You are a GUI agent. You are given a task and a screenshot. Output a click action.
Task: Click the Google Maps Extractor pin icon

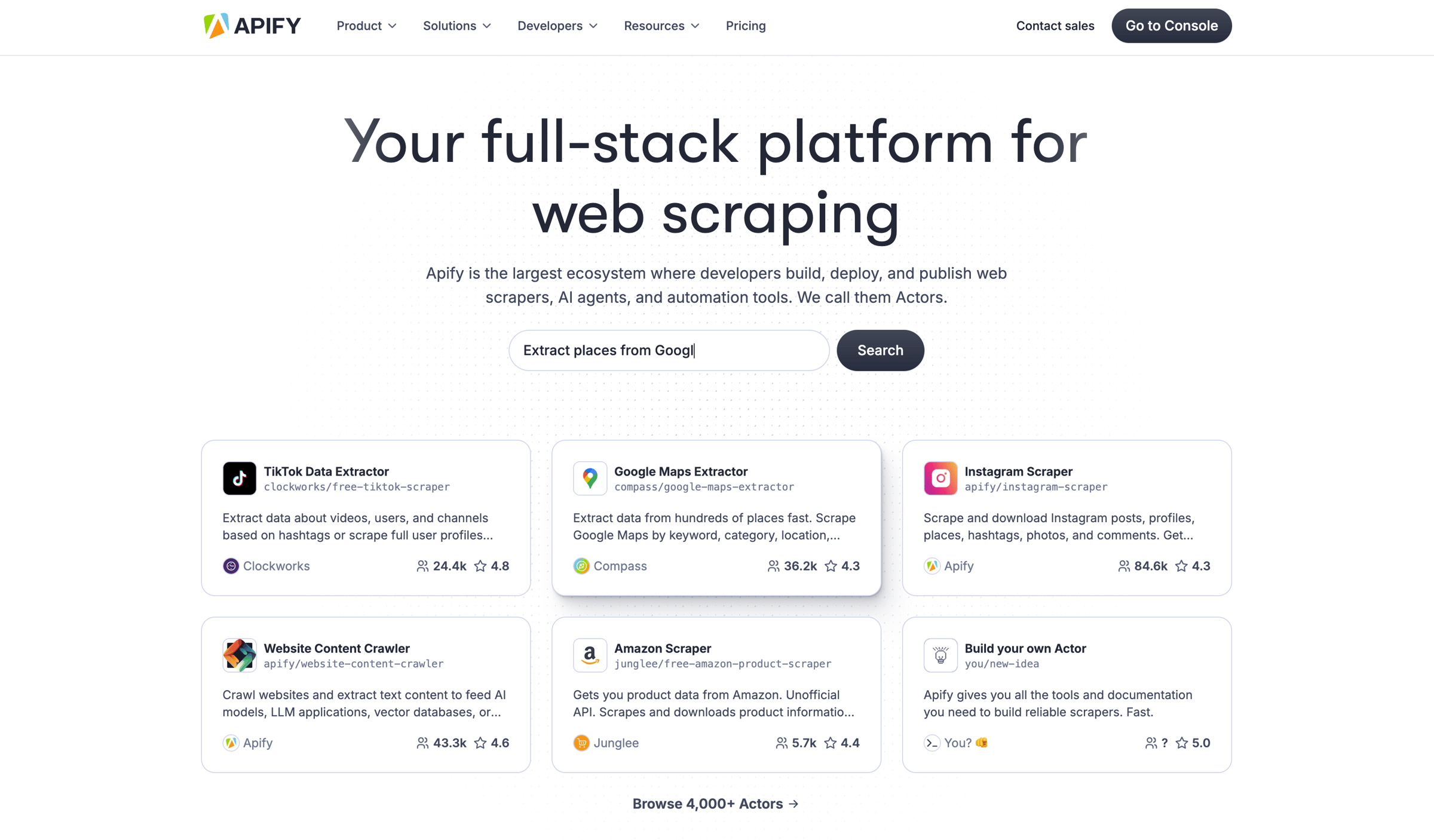click(x=590, y=478)
